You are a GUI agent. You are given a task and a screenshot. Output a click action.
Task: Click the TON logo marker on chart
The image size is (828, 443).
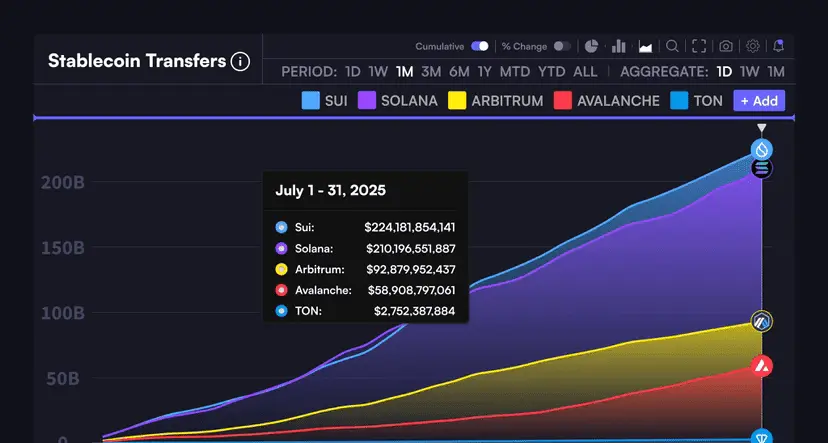[x=761, y=438]
